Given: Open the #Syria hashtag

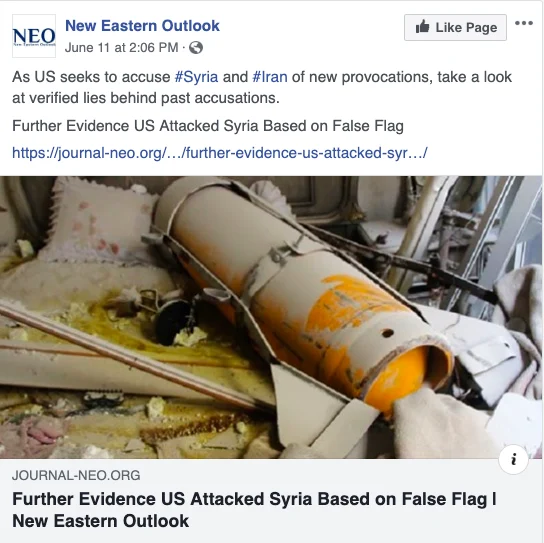Looking at the screenshot, I should point(196,77).
